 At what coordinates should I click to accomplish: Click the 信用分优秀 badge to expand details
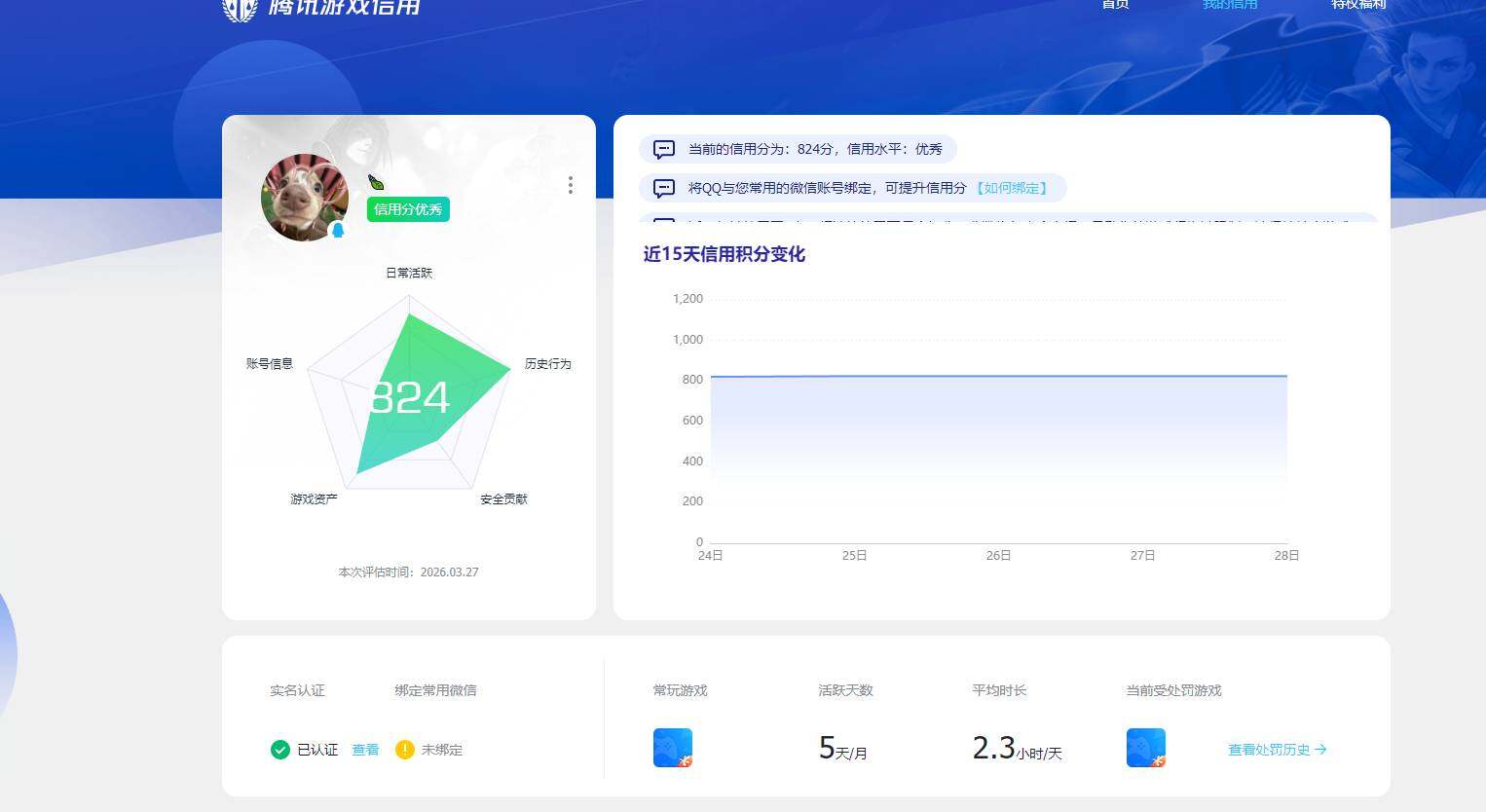pyautogui.click(x=407, y=209)
